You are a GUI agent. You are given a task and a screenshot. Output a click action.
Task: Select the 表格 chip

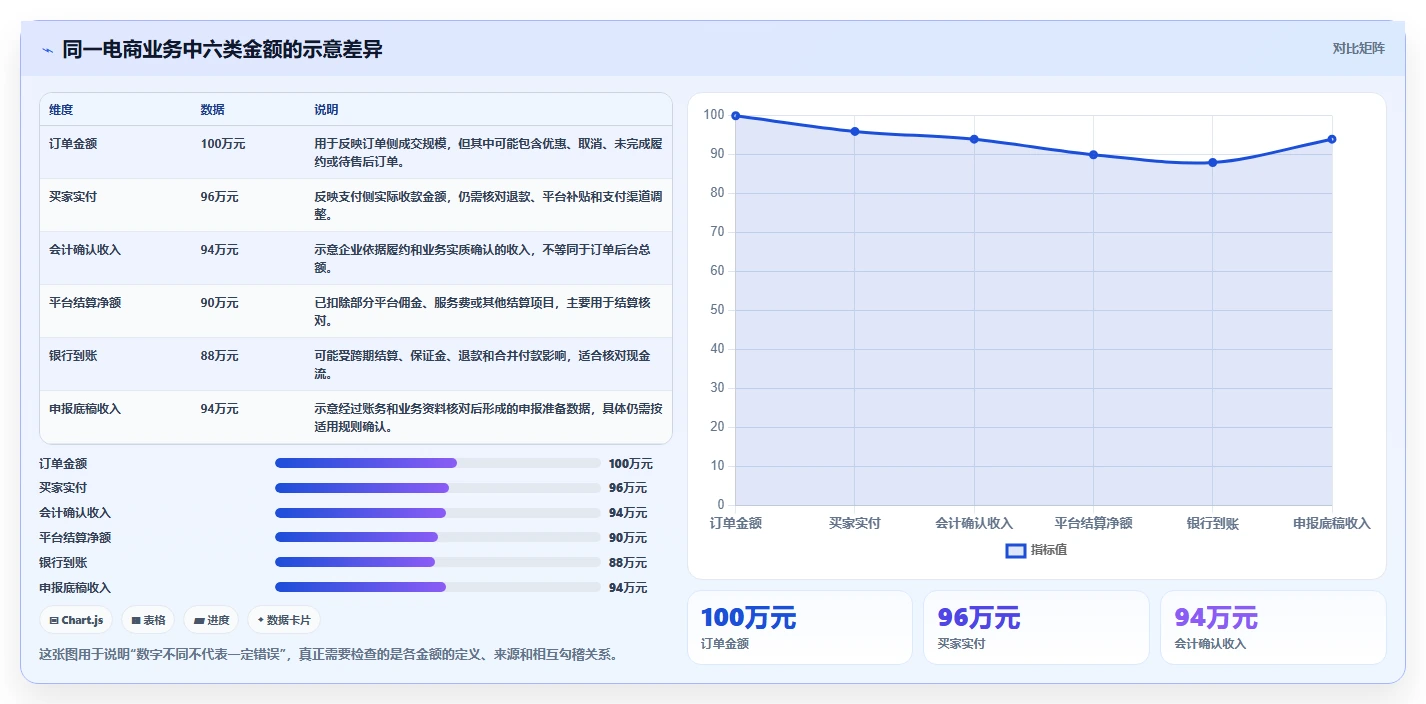tap(148, 620)
